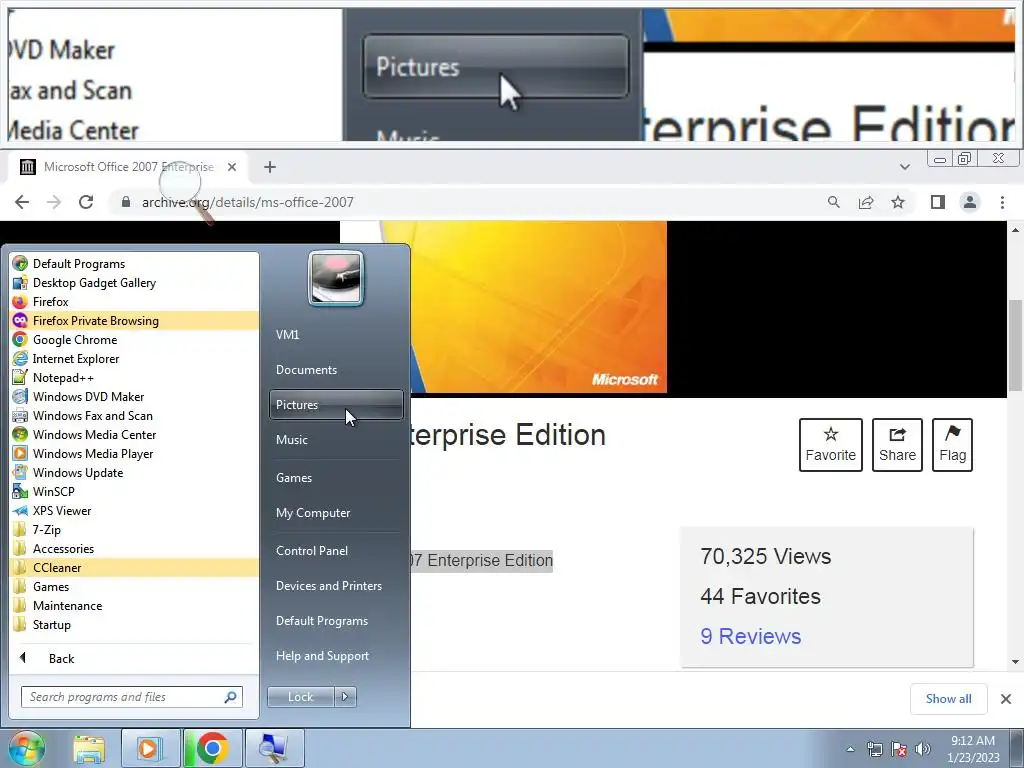
Task: Click the Favorite button on archive.org
Action: pos(831,445)
